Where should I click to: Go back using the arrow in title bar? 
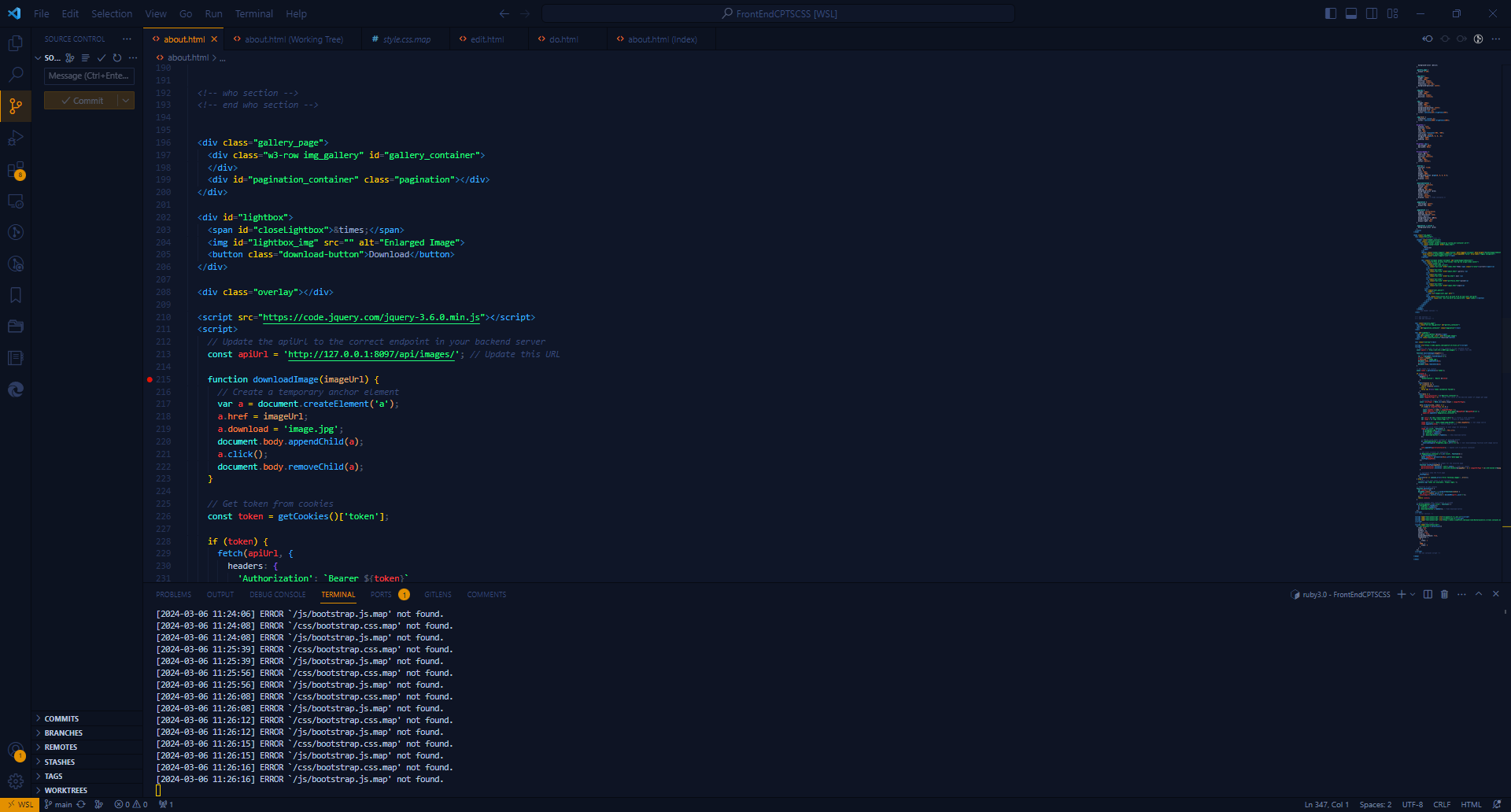504,13
